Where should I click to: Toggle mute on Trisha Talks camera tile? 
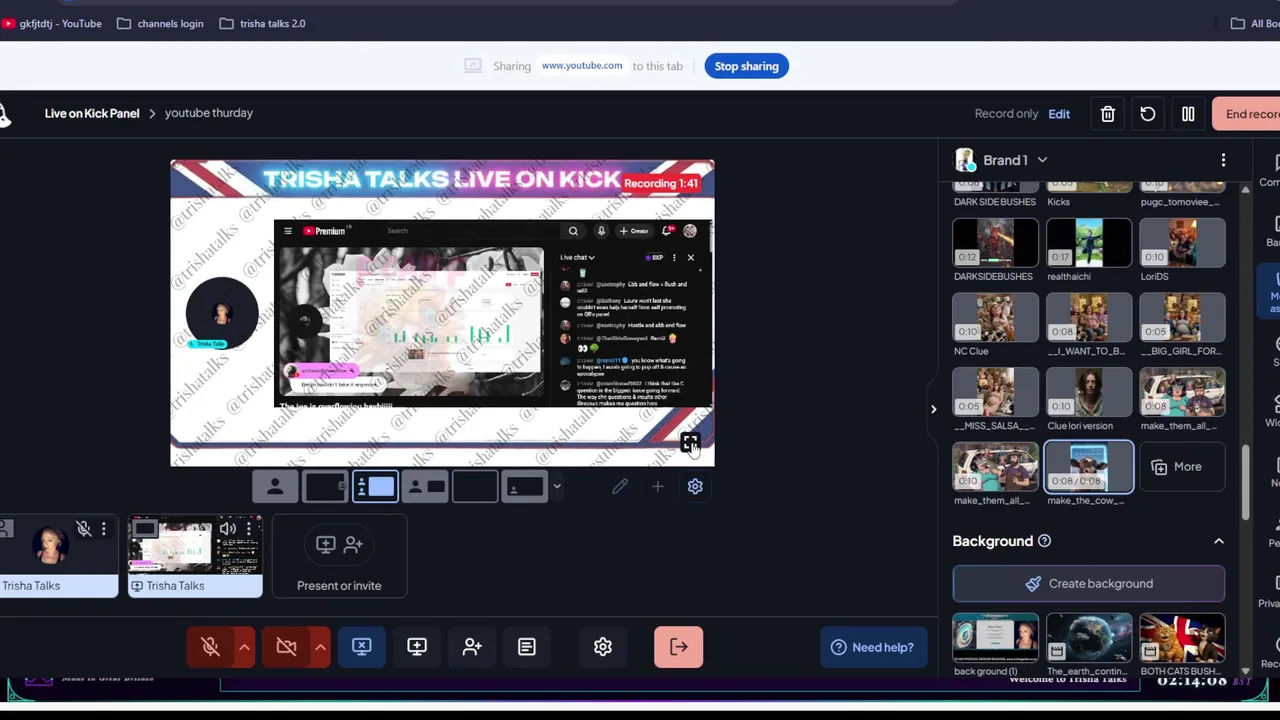click(84, 528)
